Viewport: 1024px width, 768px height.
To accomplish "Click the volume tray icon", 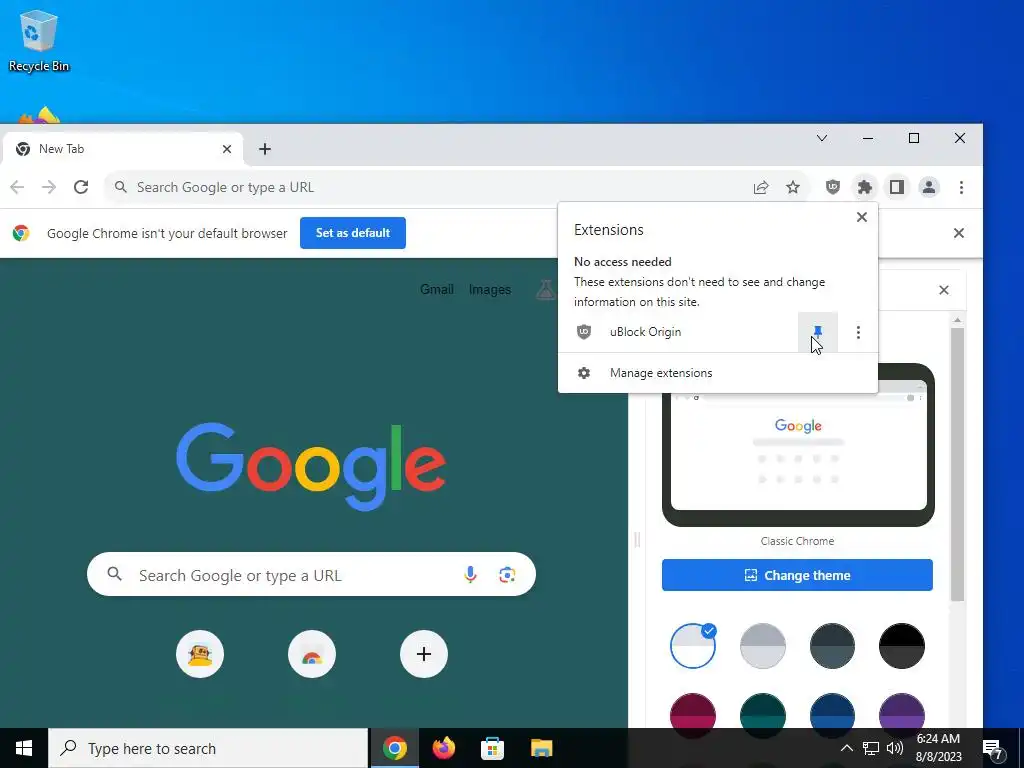I will click(895, 748).
